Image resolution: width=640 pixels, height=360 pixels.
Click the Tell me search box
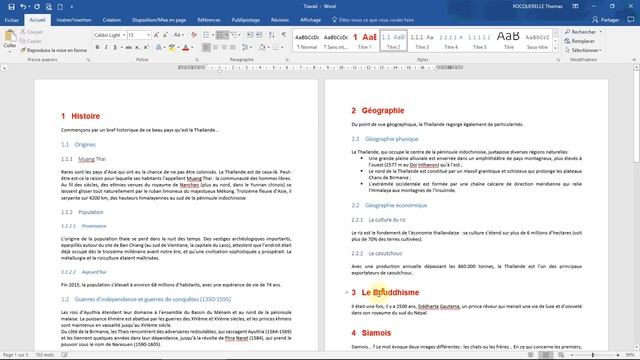coord(373,20)
